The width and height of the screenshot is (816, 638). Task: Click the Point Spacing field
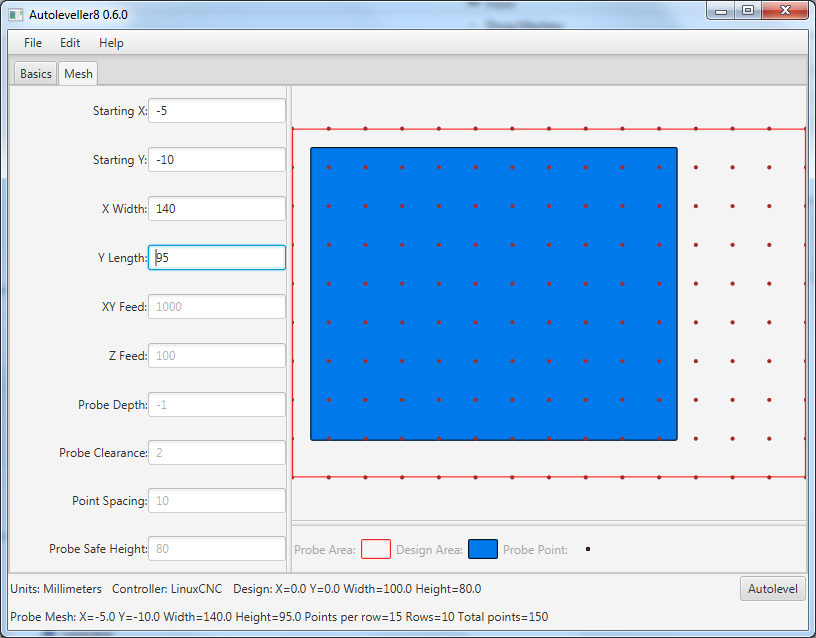(217, 501)
